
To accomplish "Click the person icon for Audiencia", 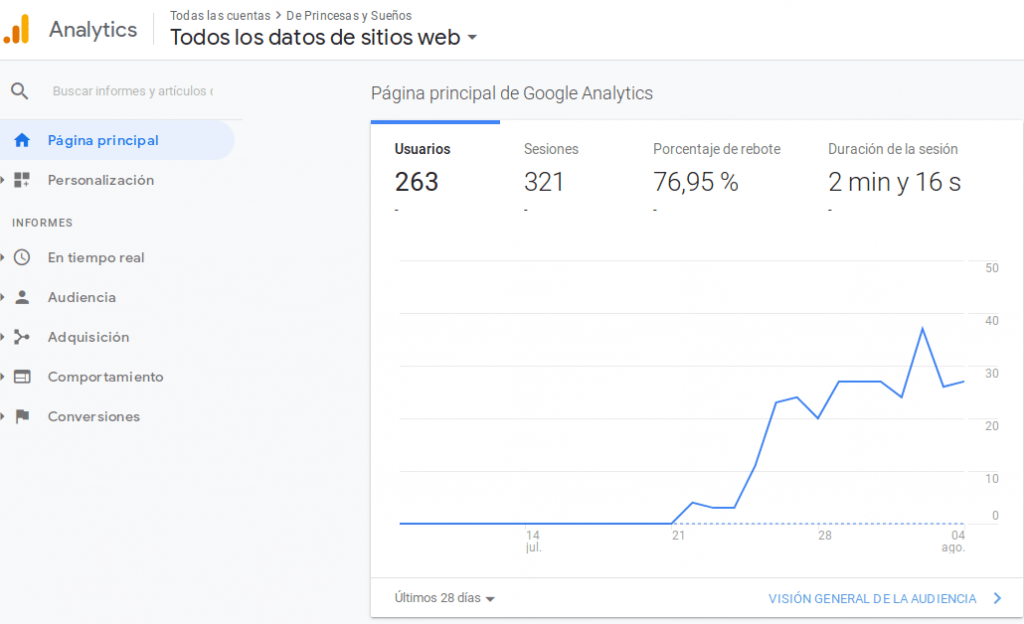I will (22, 297).
